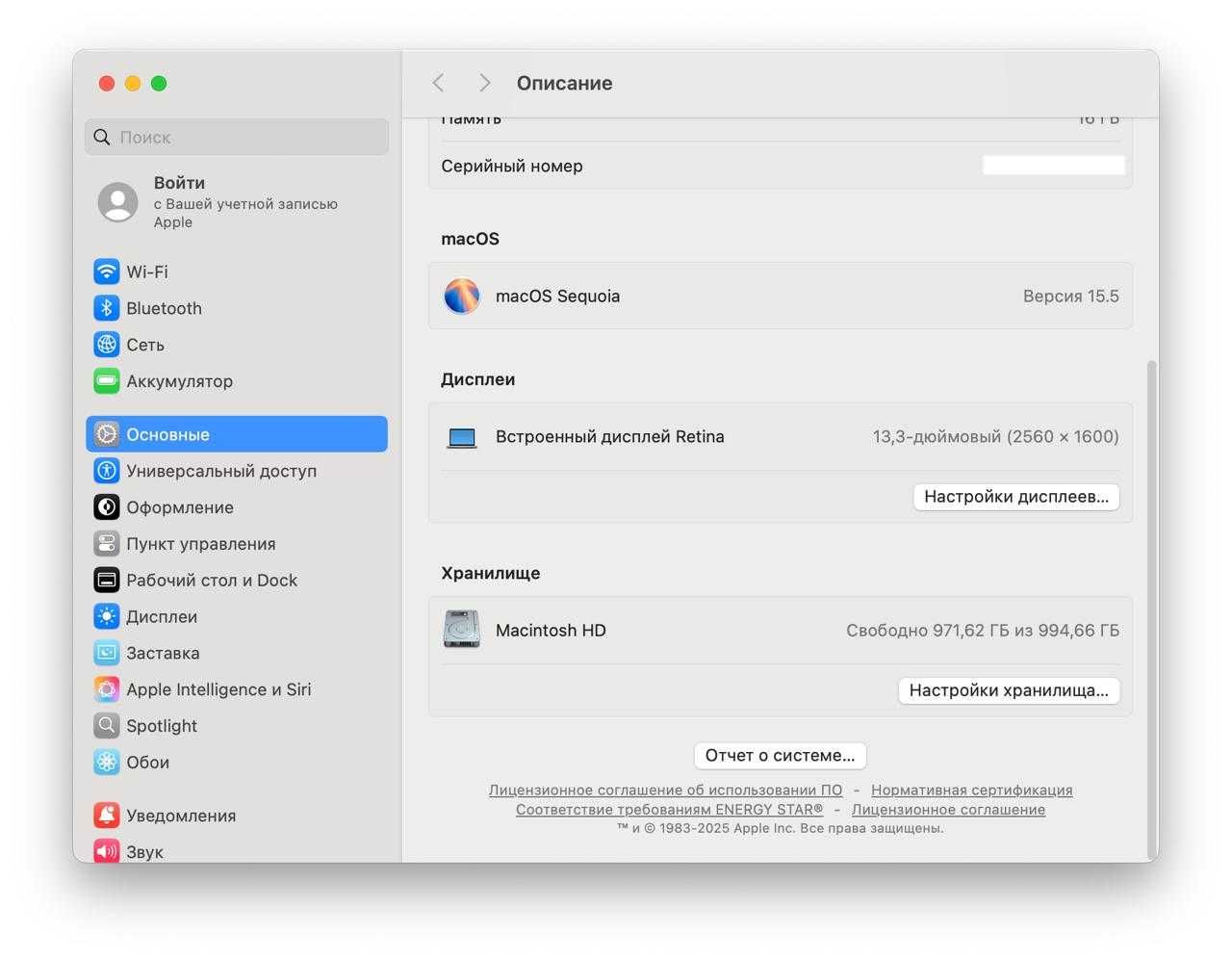Click the Серийный номер label
The width and height of the screenshot is (1232, 959).
(x=512, y=166)
